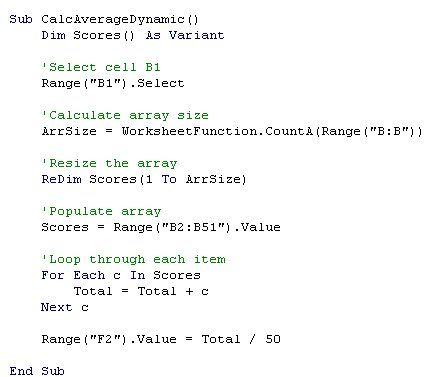
Task: Click the For Each c In Scores line
Action: [x=121, y=275]
